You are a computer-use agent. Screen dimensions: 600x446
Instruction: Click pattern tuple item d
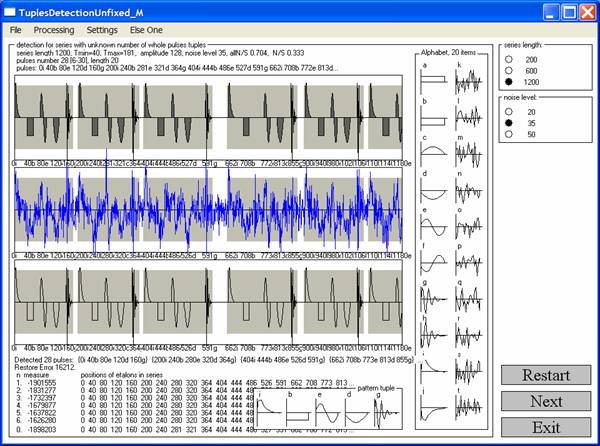tap(357, 412)
